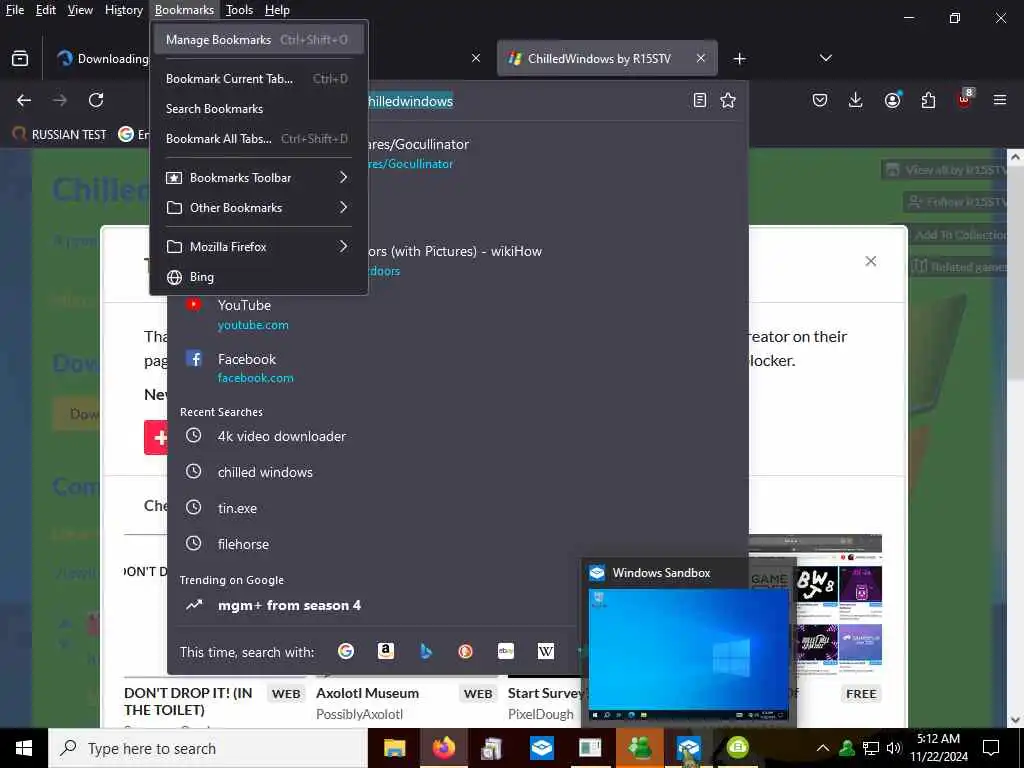Open the Firefox account avatar icon
1024x768 pixels.
point(892,100)
